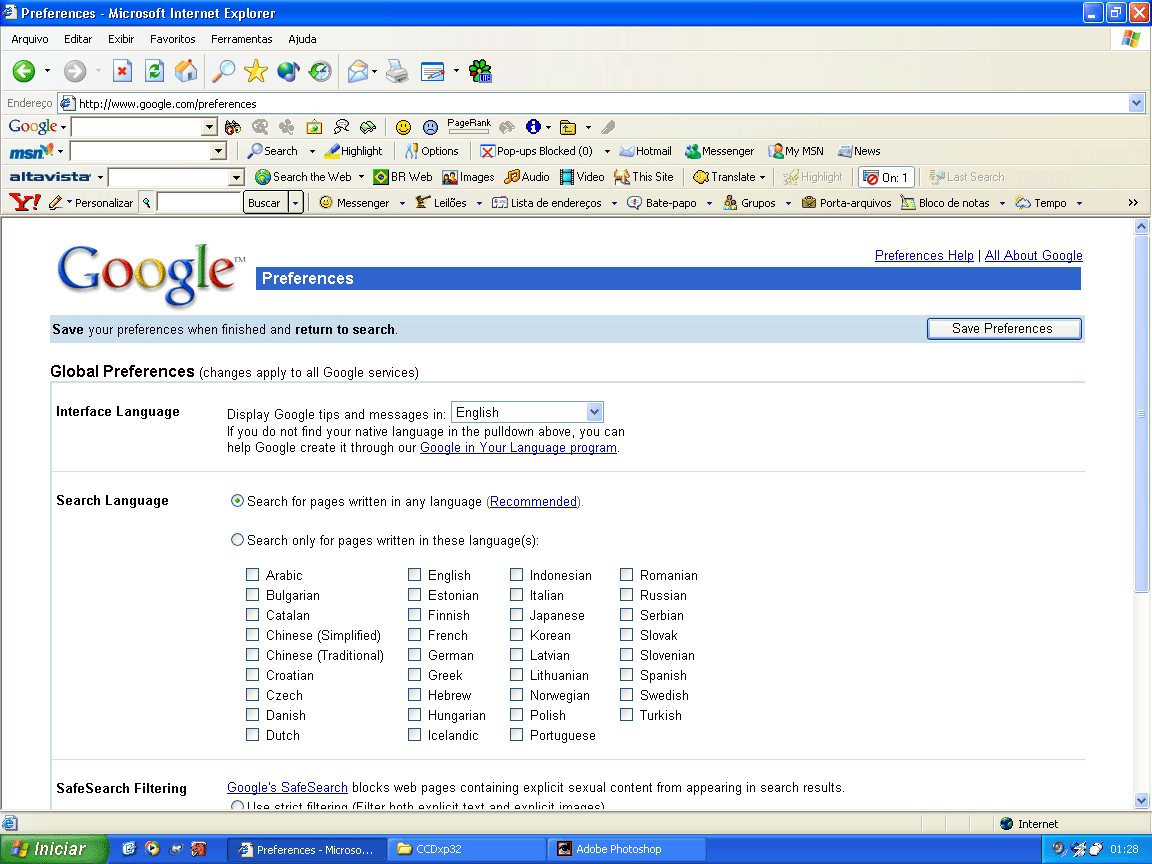Check the Chinese (Simplified) checkbox
The image size is (1152, 864).
252,635
